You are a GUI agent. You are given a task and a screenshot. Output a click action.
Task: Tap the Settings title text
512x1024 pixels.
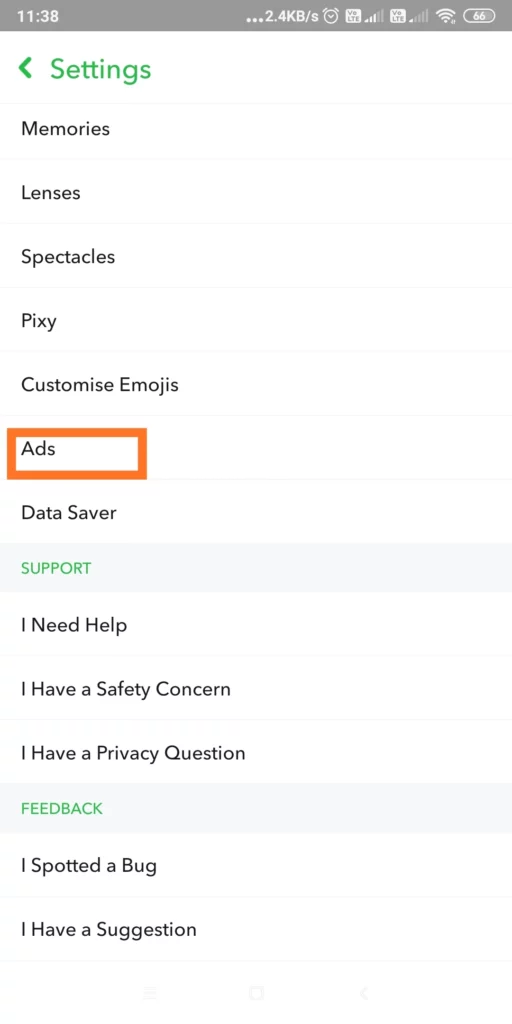[101, 69]
